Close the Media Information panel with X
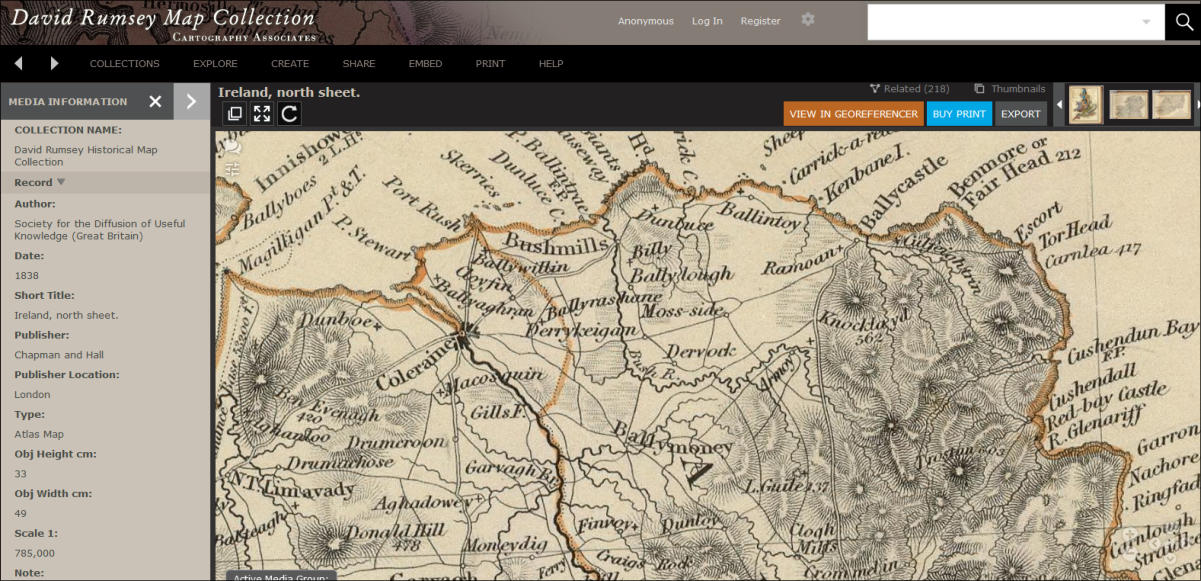This screenshot has height=581, width=1201. 155,101
